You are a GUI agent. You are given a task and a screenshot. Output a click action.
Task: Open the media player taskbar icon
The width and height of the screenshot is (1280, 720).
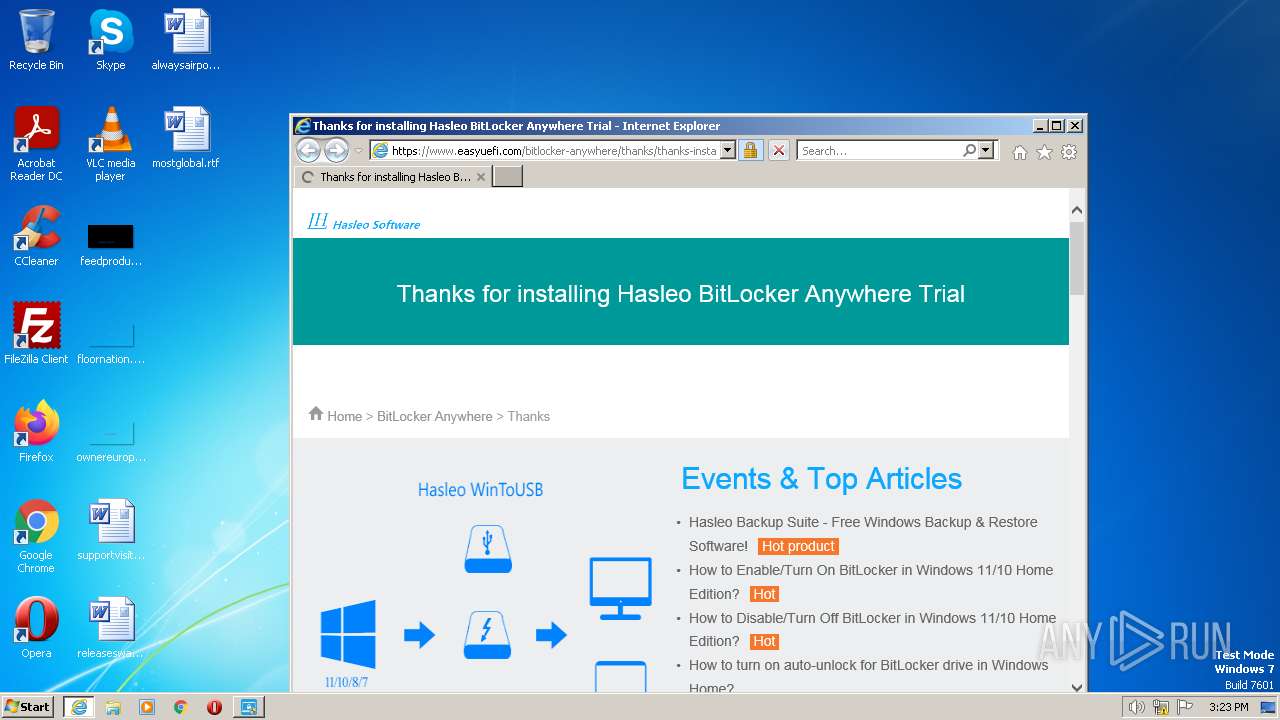pyautogui.click(x=147, y=707)
